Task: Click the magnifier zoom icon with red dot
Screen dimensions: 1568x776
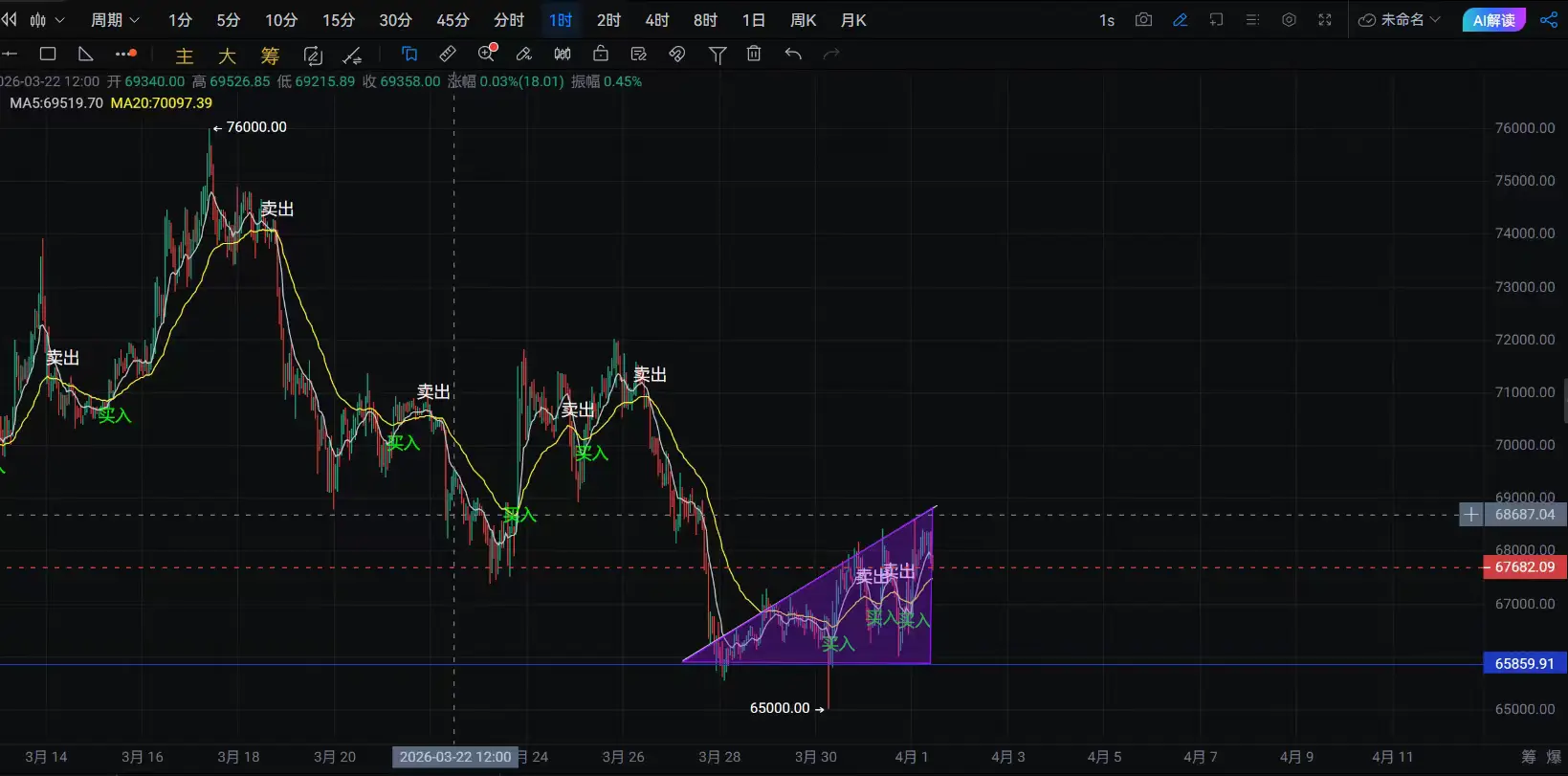Action: (487, 53)
